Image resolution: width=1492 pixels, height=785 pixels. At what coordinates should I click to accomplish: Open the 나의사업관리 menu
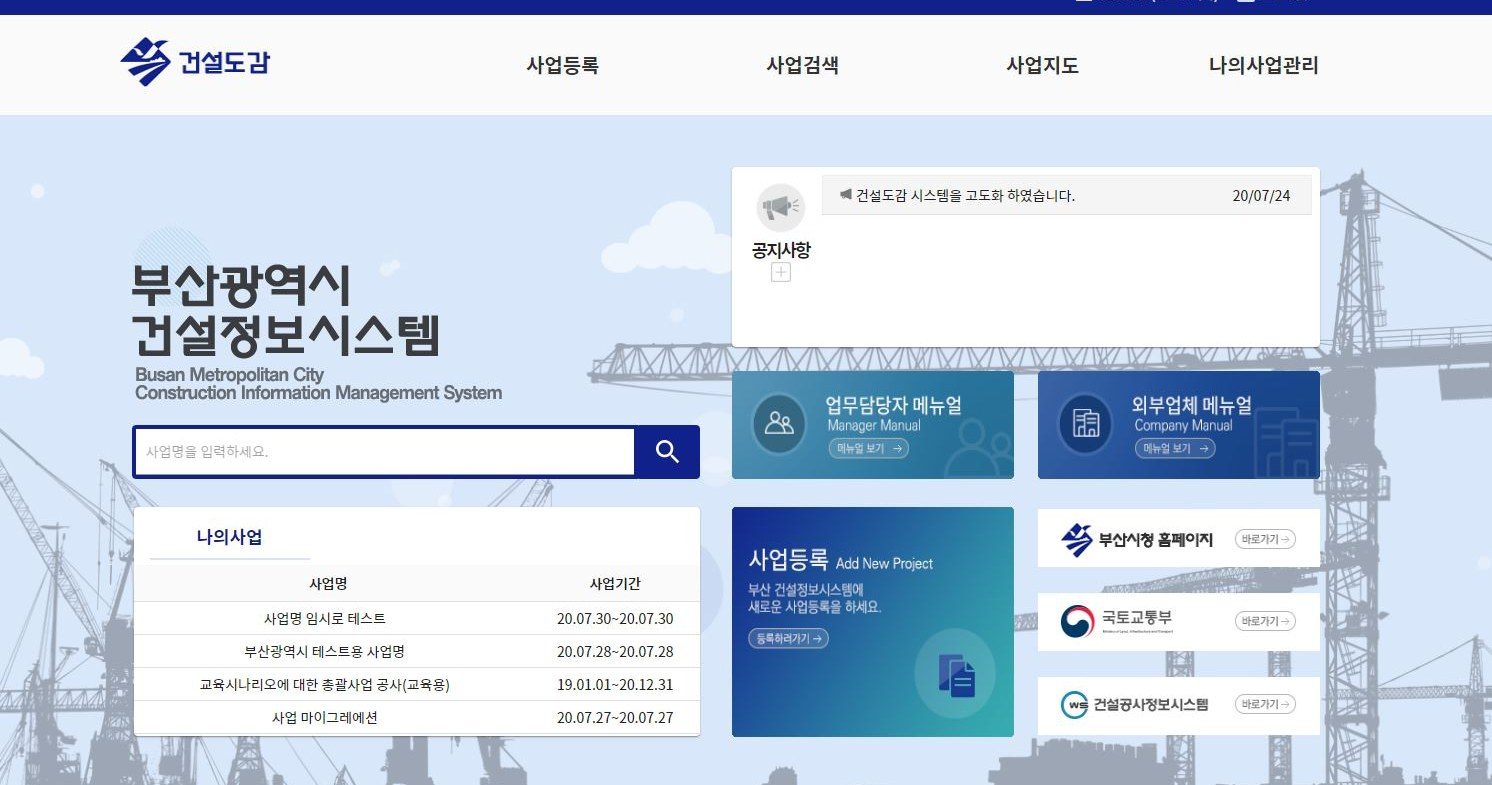point(1263,66)
